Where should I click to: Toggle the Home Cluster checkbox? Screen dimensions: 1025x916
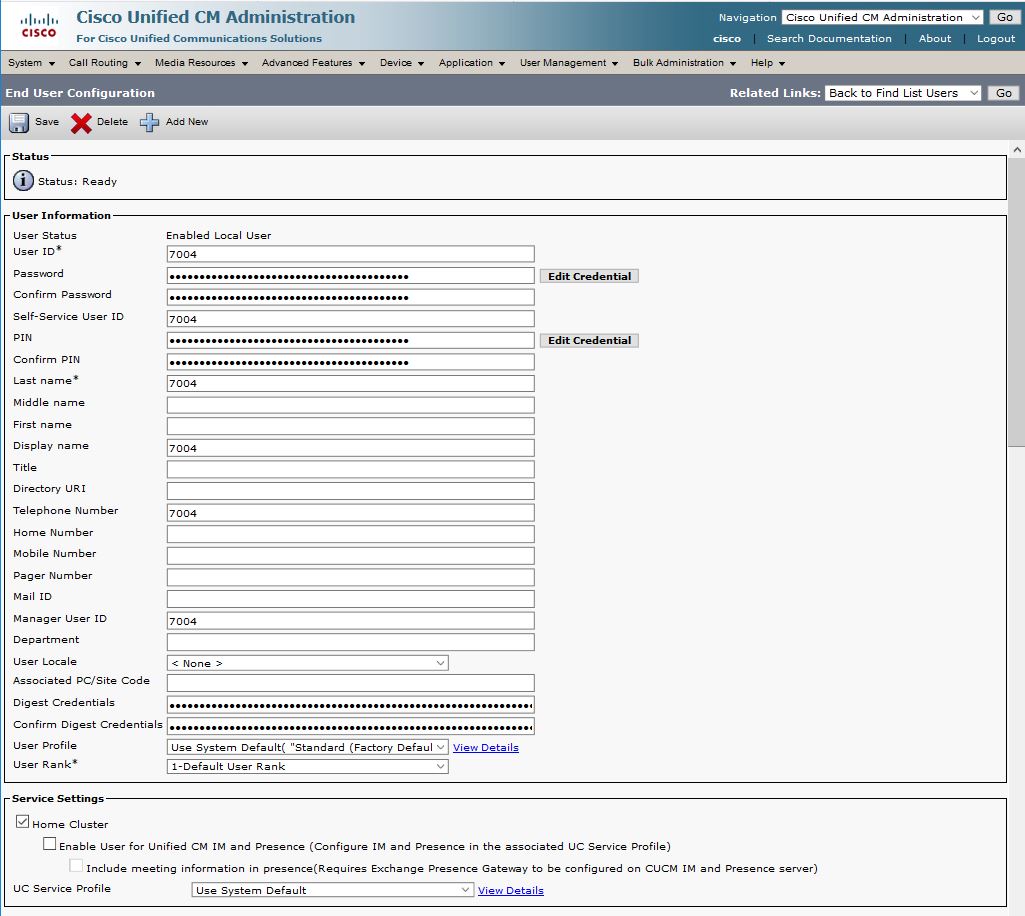22,823
